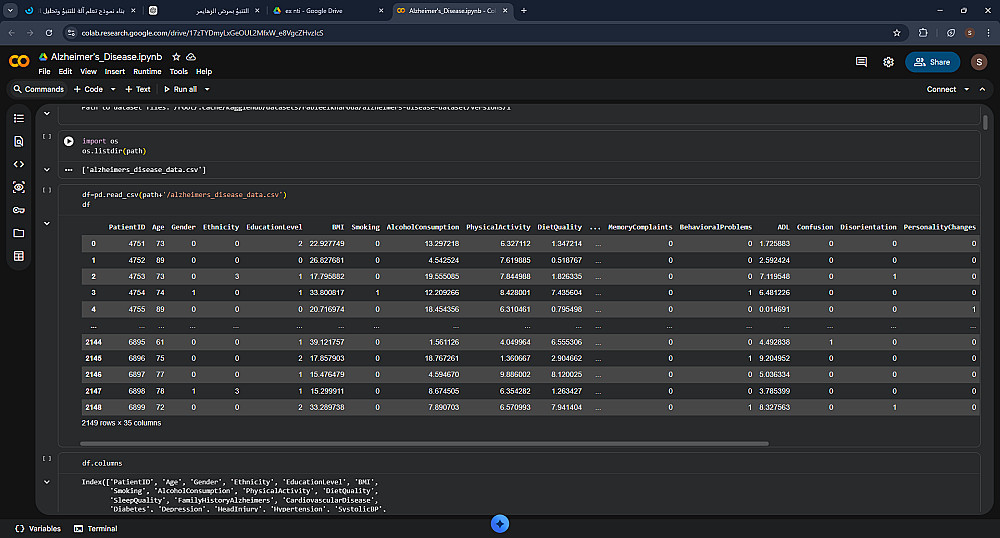
Task: Collapse the listdir cell output
Action: [x=47, y=170]
